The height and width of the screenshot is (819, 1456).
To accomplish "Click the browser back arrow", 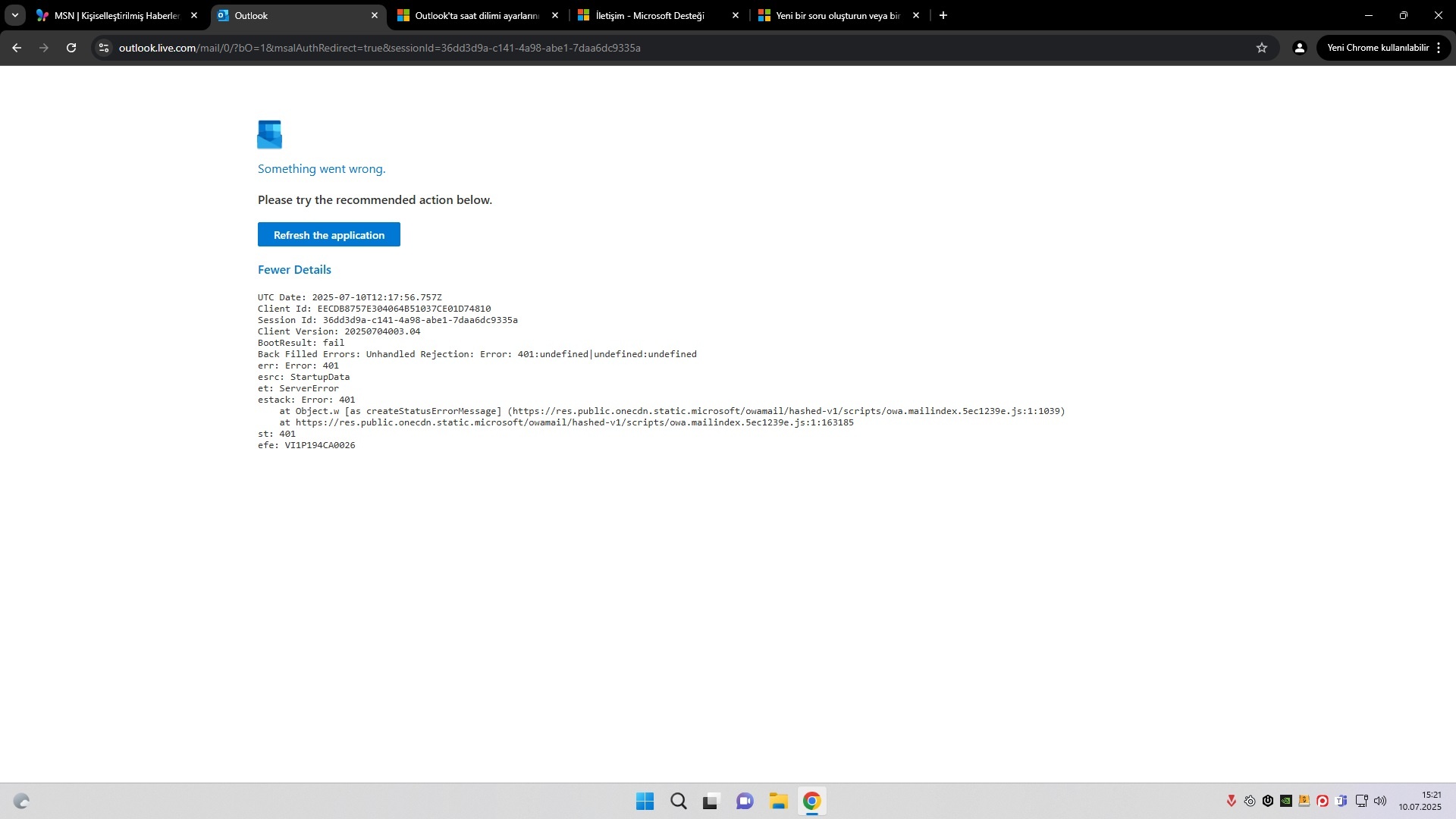I will (17, 48).
